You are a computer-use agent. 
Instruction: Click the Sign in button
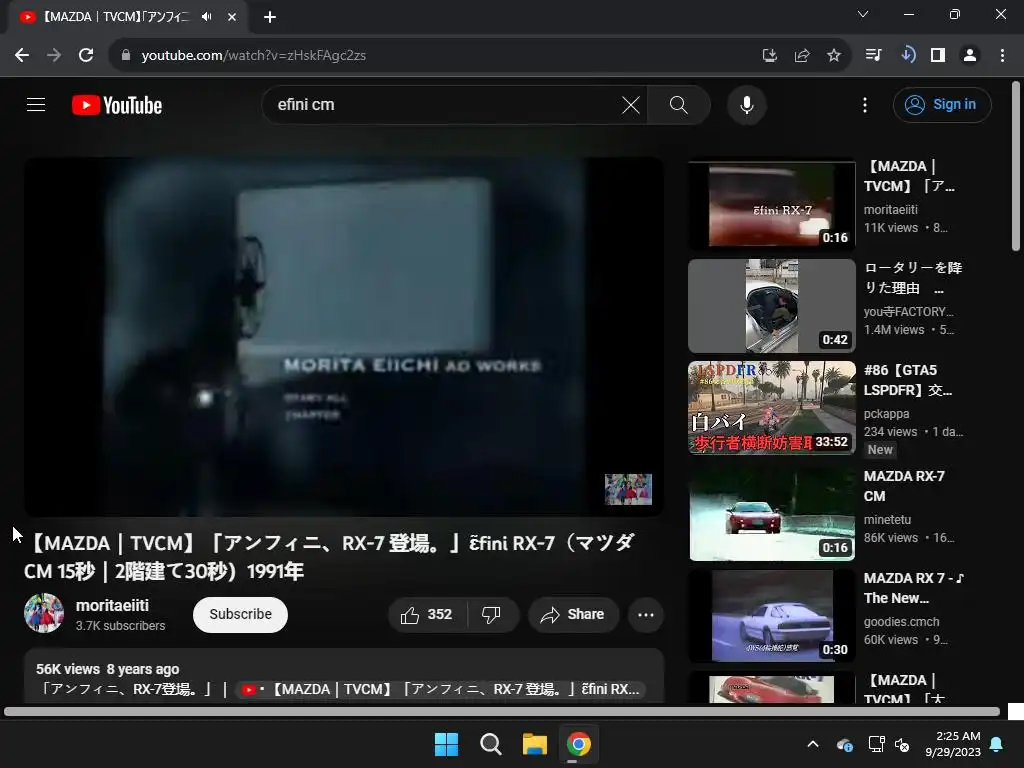tap(942, 104)
